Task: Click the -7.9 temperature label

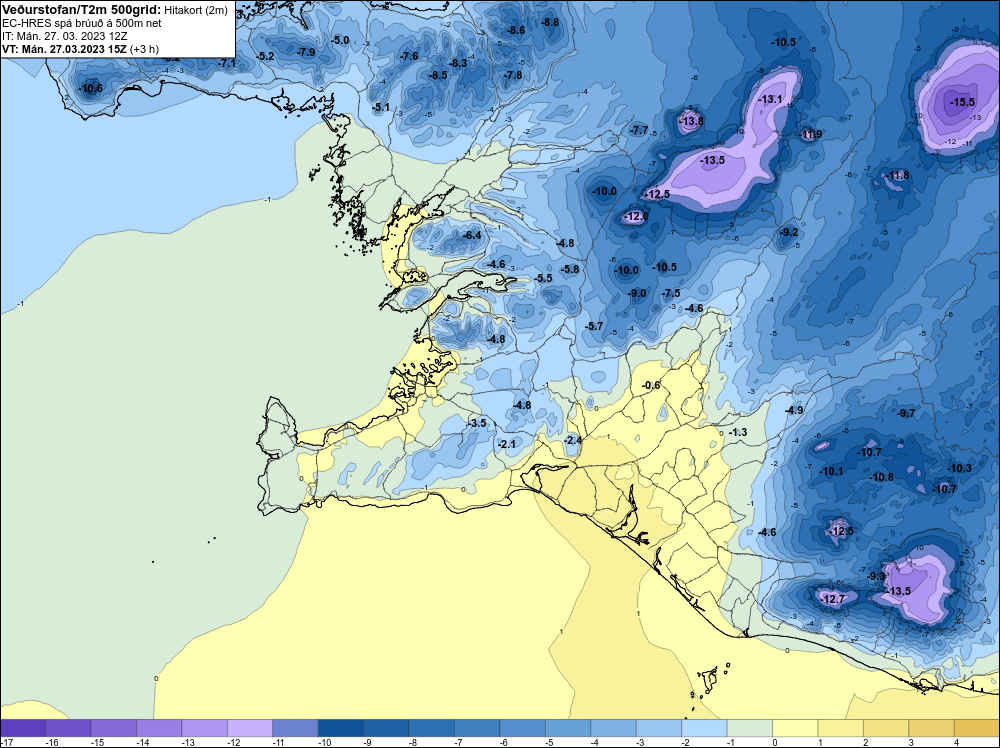Action: (x=306, y=52)
